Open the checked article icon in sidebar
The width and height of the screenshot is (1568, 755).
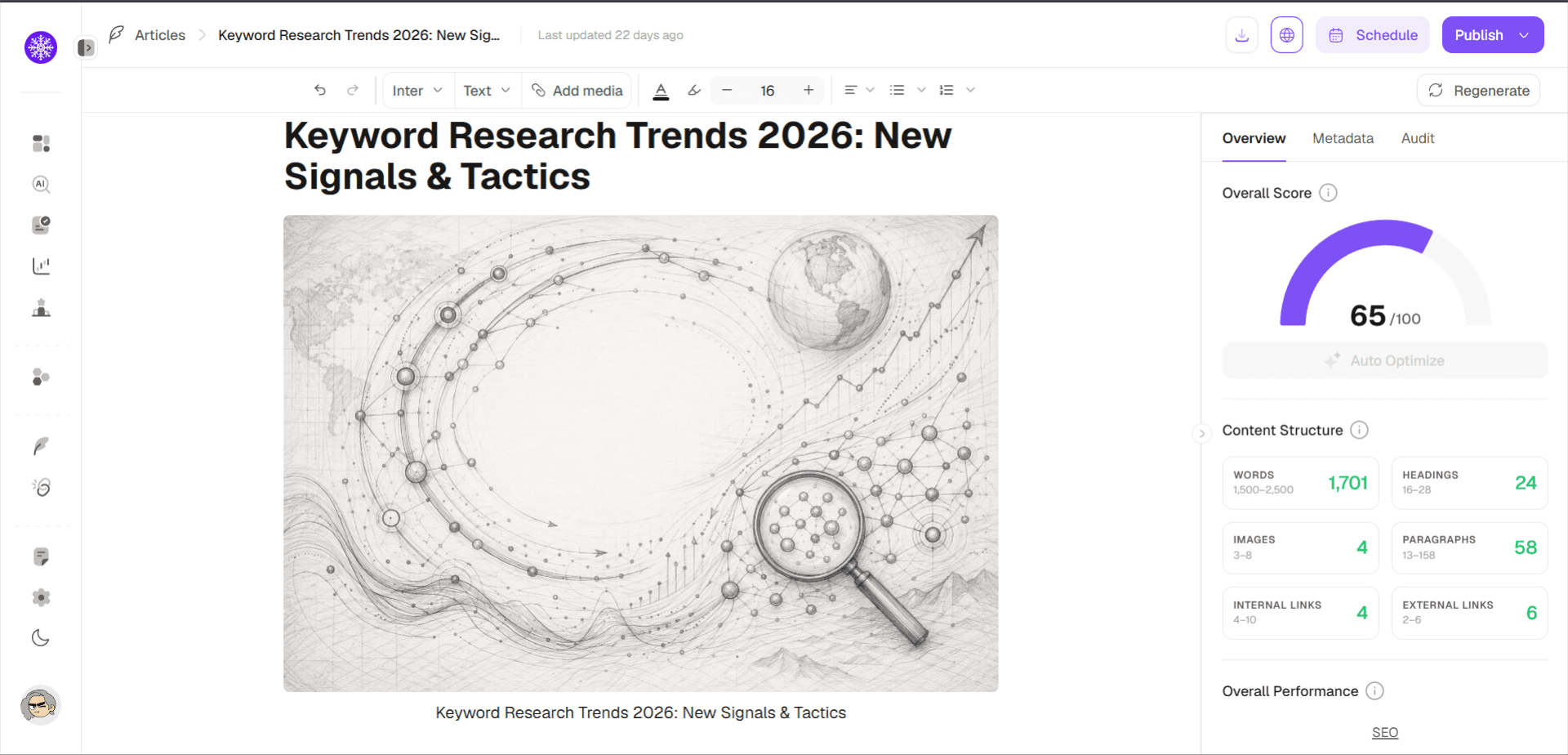click(41, 226)
